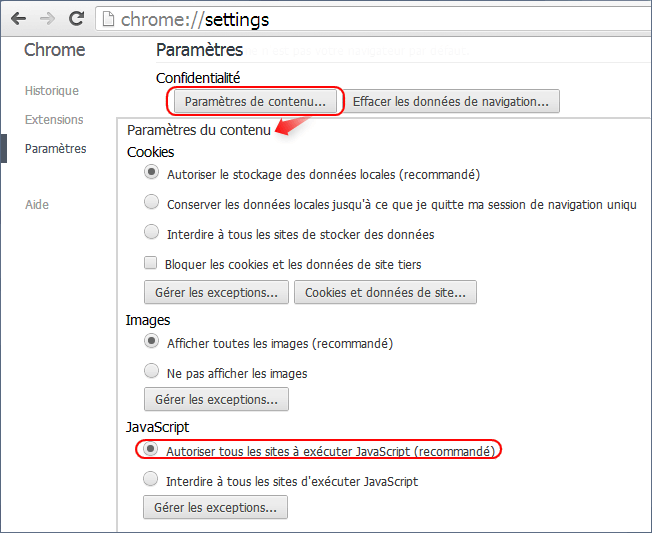This screenshot has width=652, height=533.
Task: Check Bloquer les cookies et données tiers
Action: 151,263
